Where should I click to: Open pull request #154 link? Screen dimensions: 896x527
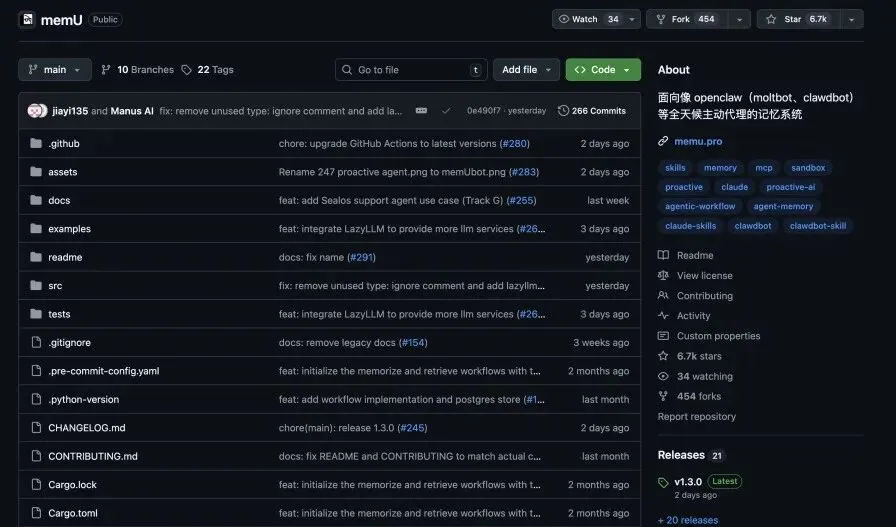tap(413, 342)
